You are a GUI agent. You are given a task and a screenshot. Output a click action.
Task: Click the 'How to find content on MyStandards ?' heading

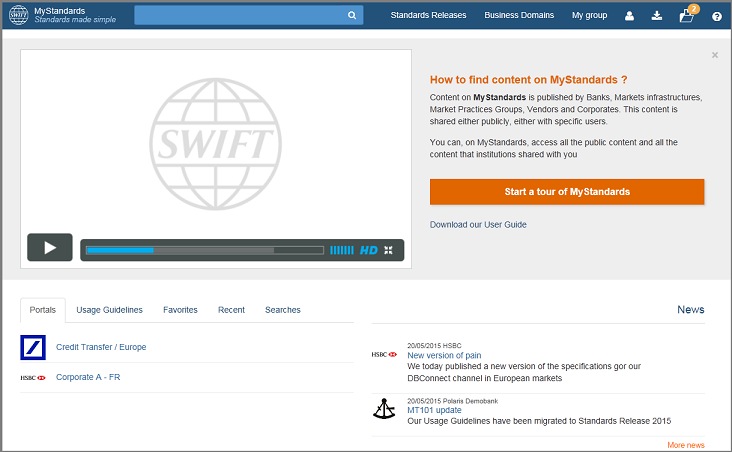[528, 80]
